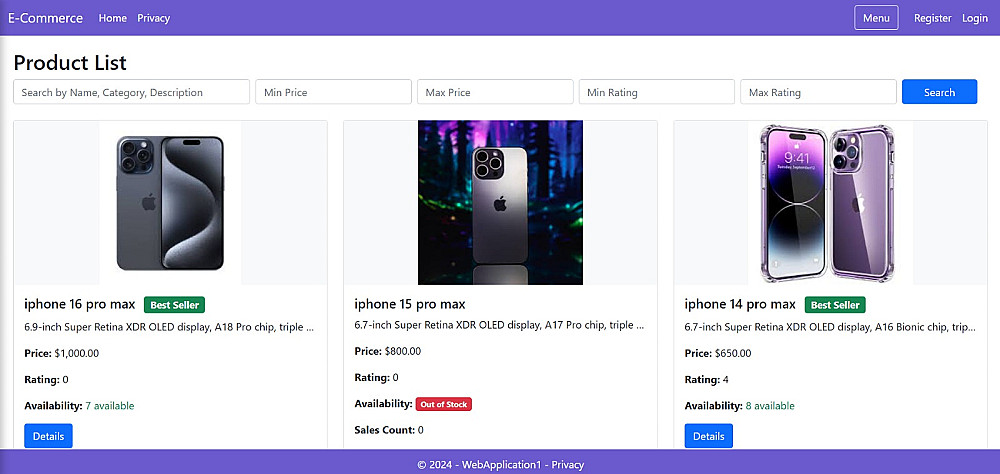This screenshot has width=1000, height=474.
Task: Open the iPhone 14 Pro Max image
Action: 829,203
